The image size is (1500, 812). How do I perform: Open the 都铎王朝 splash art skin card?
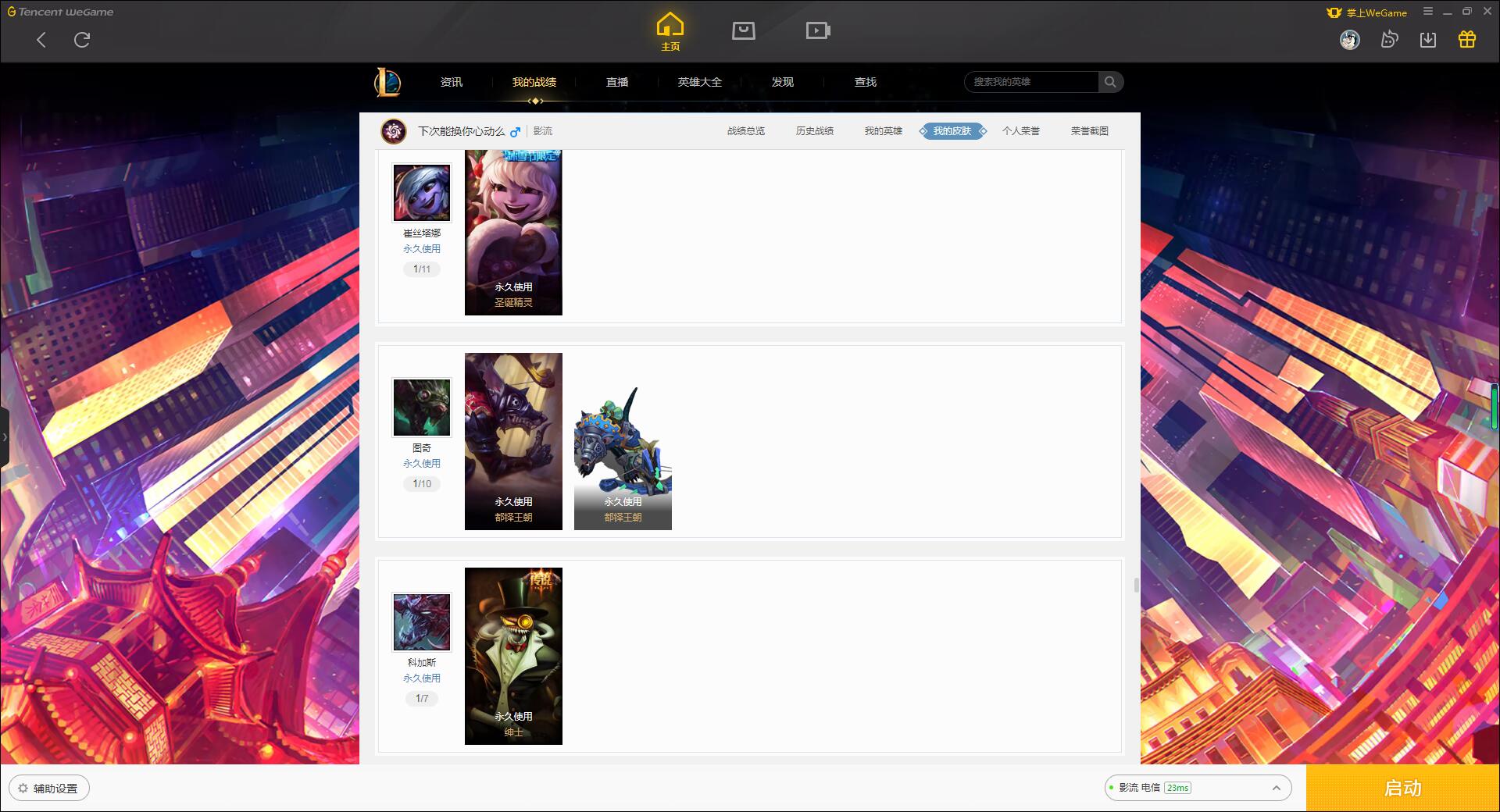513,441
